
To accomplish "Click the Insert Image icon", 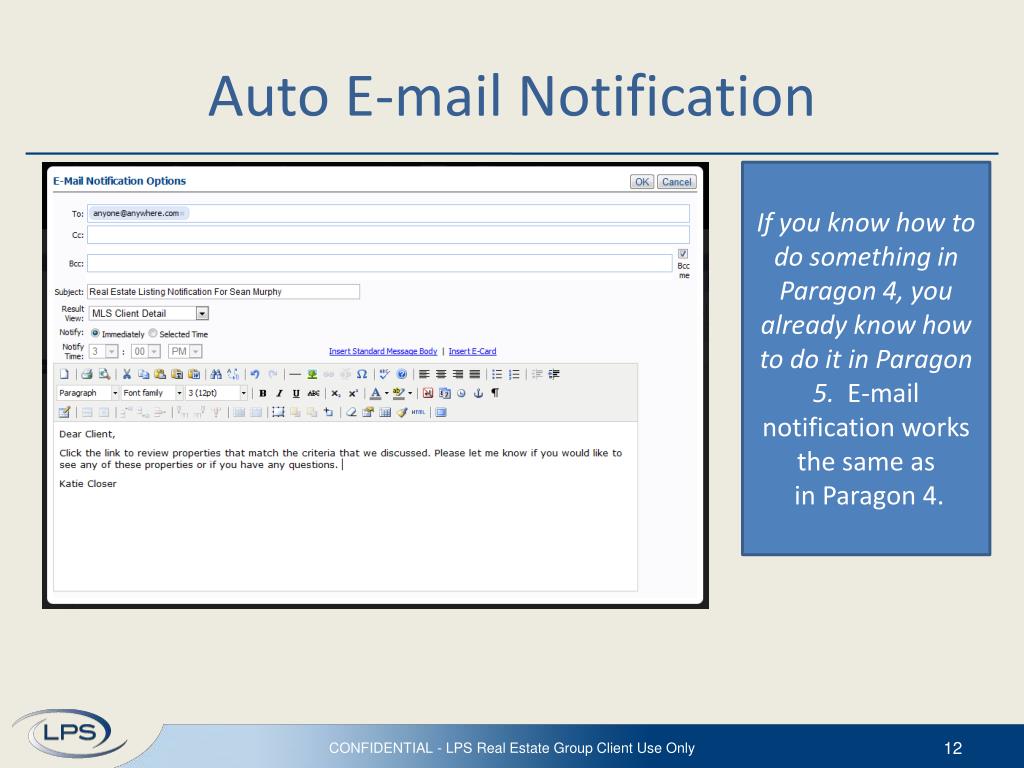I will click(312, 374).
